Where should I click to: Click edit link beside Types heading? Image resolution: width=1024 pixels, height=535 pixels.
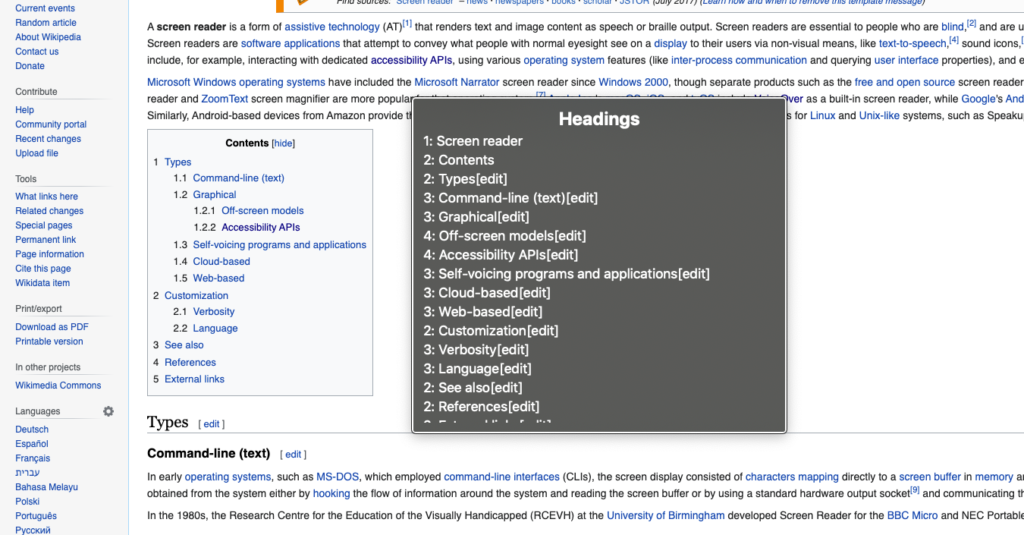211,424
